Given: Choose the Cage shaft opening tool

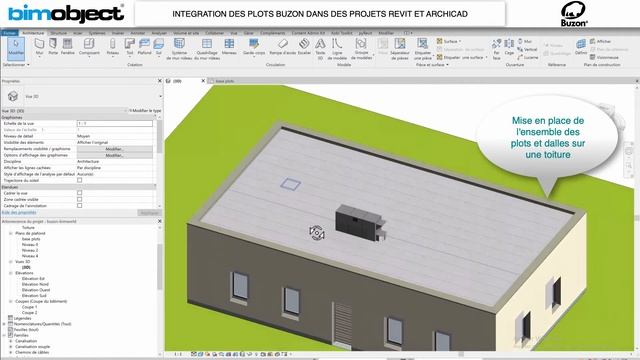Looking at the screenshot, I should pyautogui.click(x=509, y=47).
